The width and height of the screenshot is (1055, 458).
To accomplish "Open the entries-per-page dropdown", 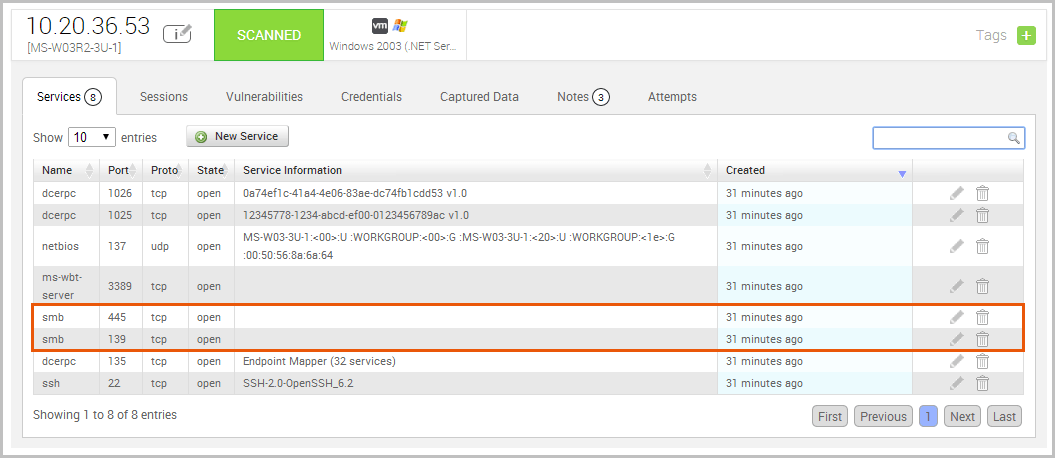I will (x=92, y=137).
